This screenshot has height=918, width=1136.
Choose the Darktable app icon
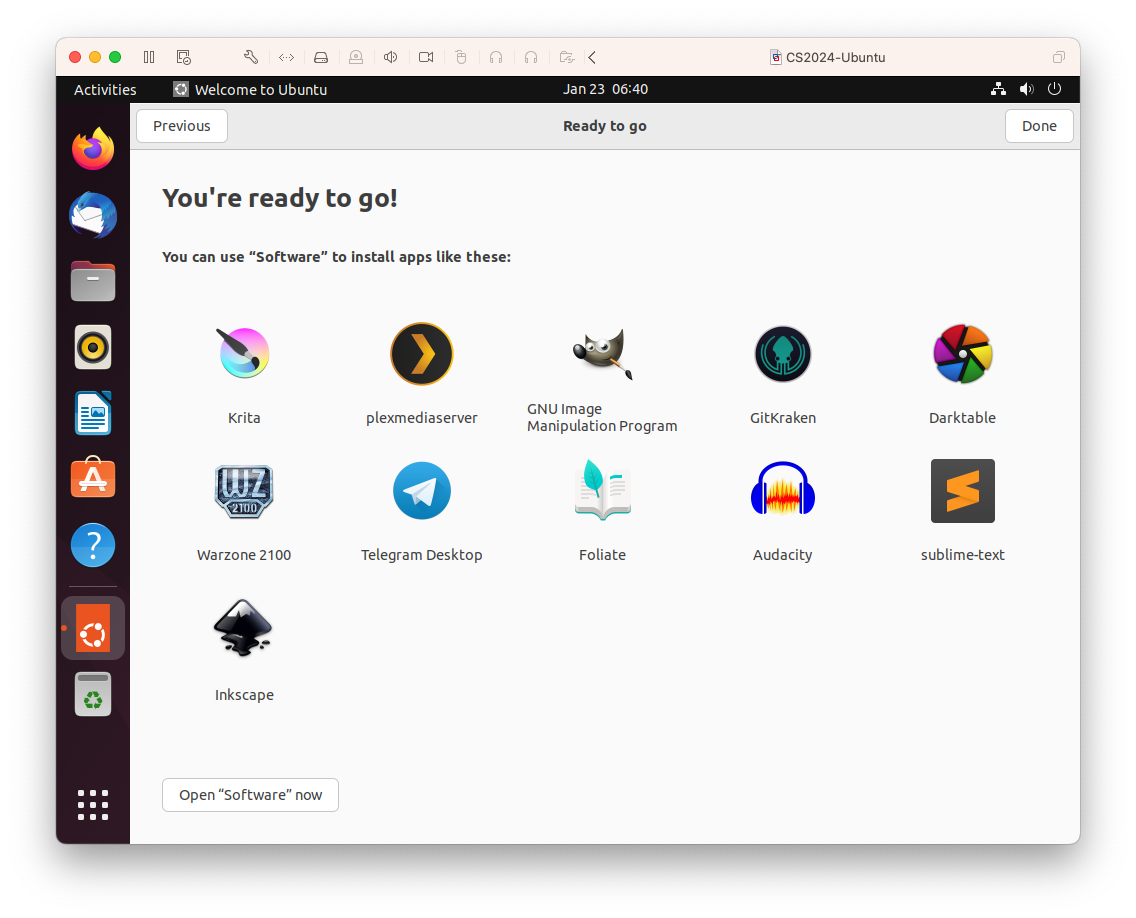[x=962, y=354]
